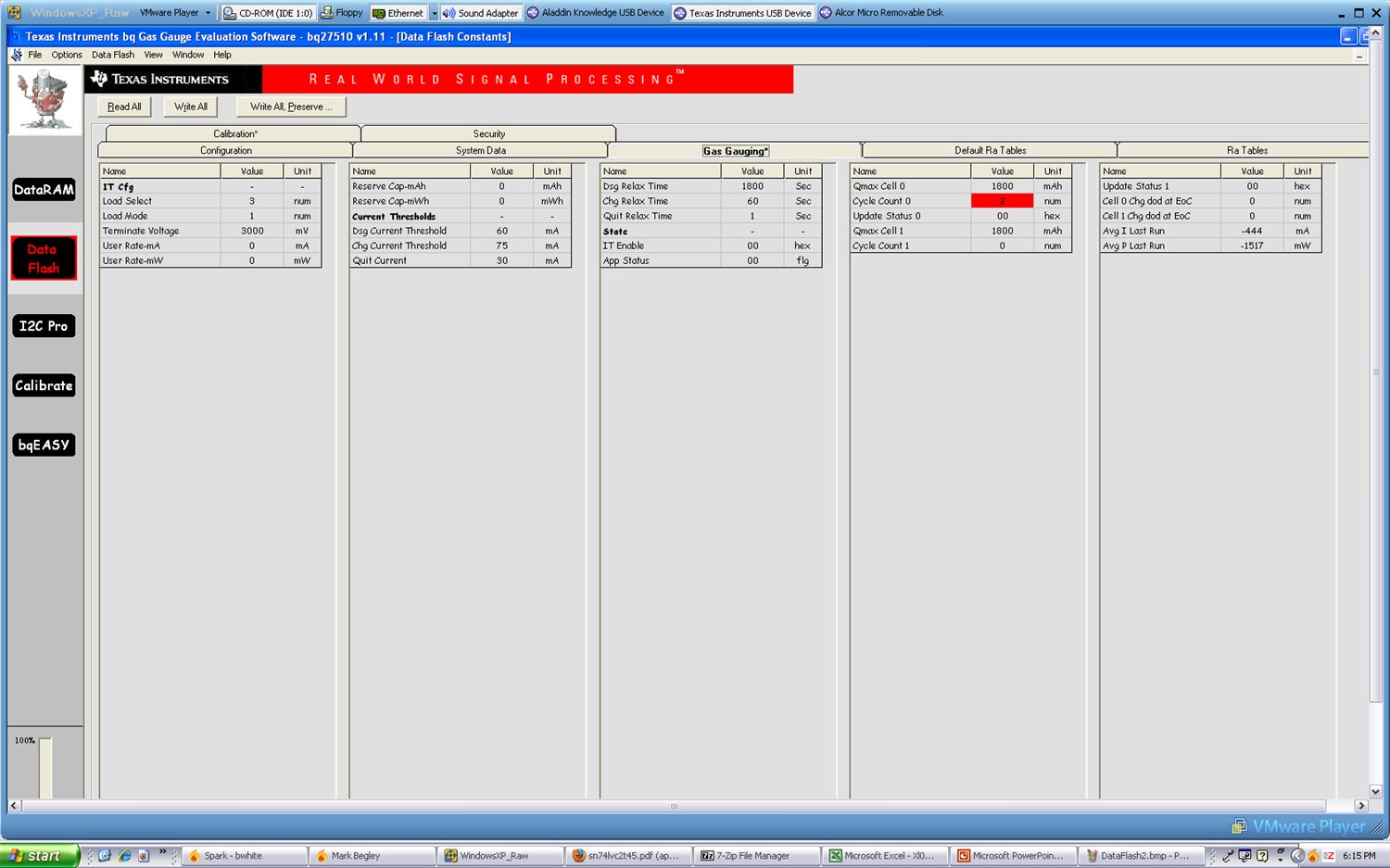Click the Write All, Preserve button

pyautogui.click(x=291, y=107)
